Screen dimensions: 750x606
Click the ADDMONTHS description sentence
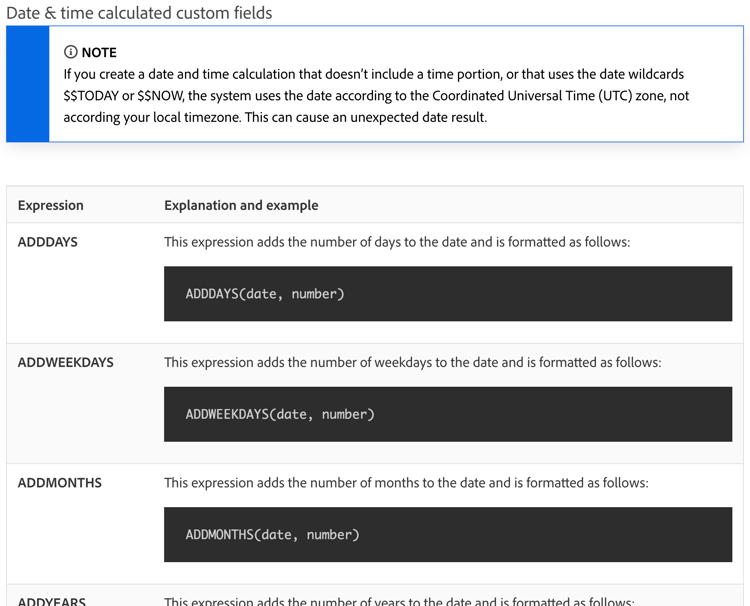406,482
